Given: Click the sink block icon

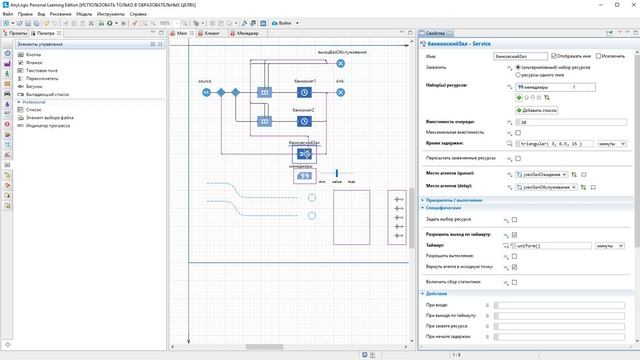Looking at the screenshot, I should pos(340,93).
